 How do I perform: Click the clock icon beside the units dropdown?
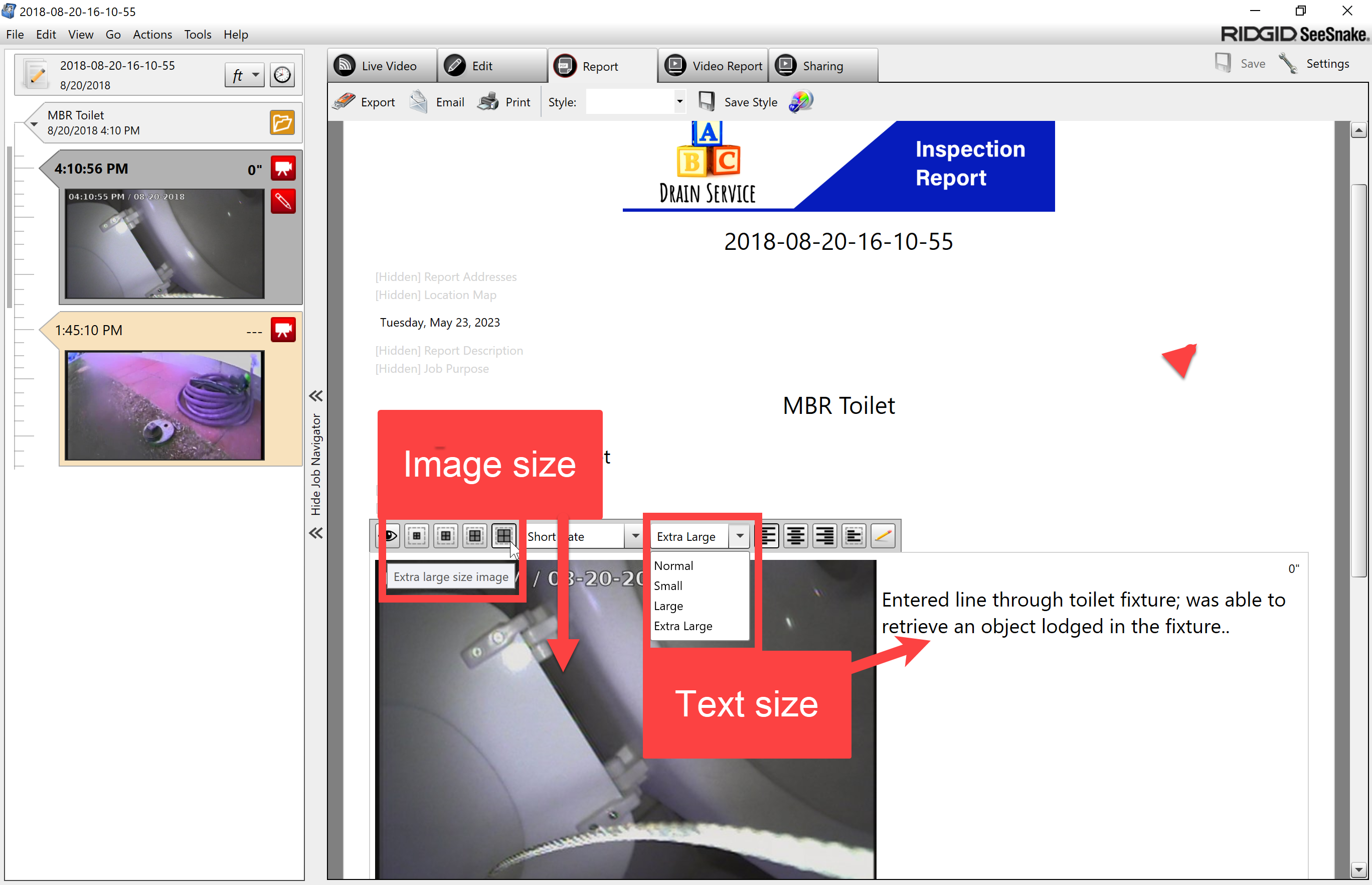point(282,75)
